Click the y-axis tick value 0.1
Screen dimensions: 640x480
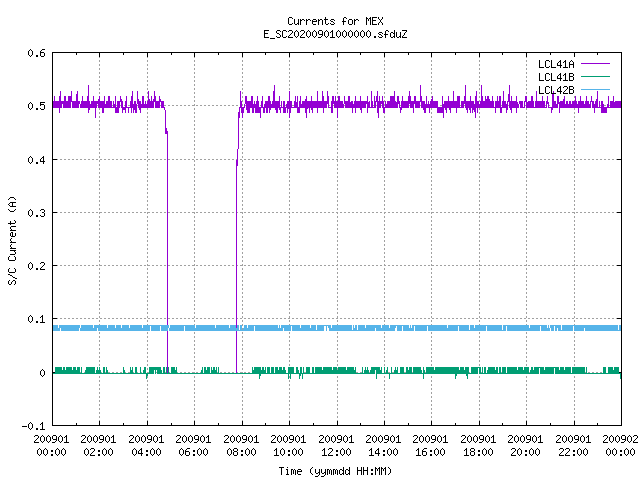[x=36, y=319]
